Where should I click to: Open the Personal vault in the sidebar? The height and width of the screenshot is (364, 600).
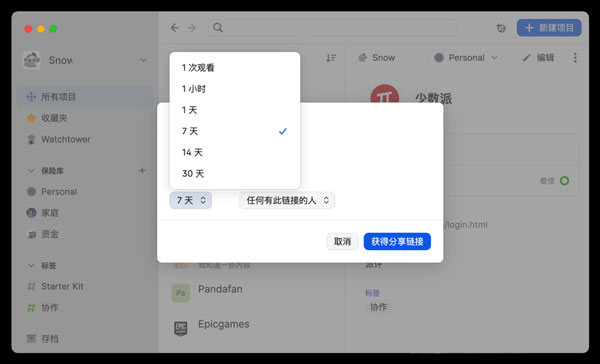(x=86, y=192)
